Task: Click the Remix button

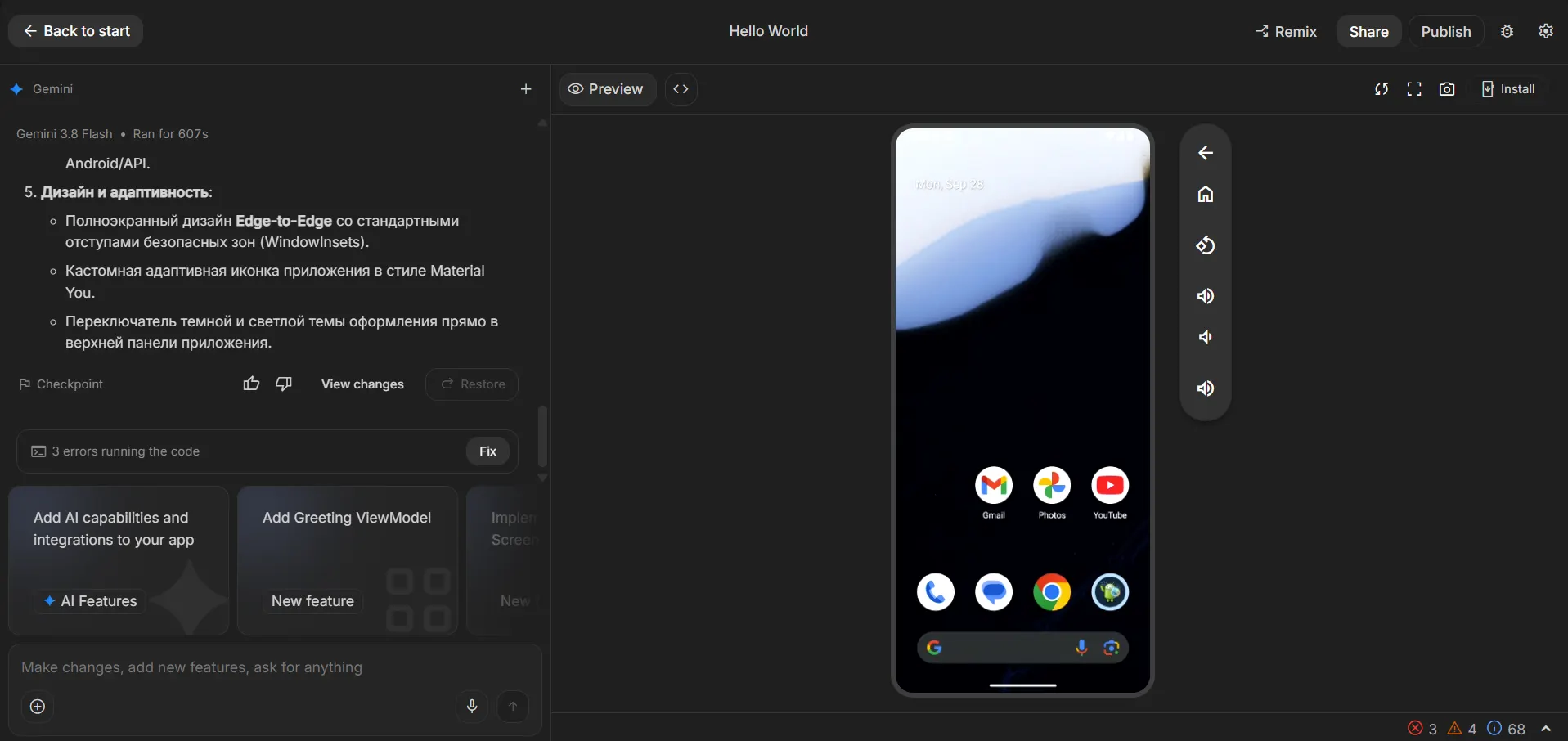Action: tap(1286, 31)
